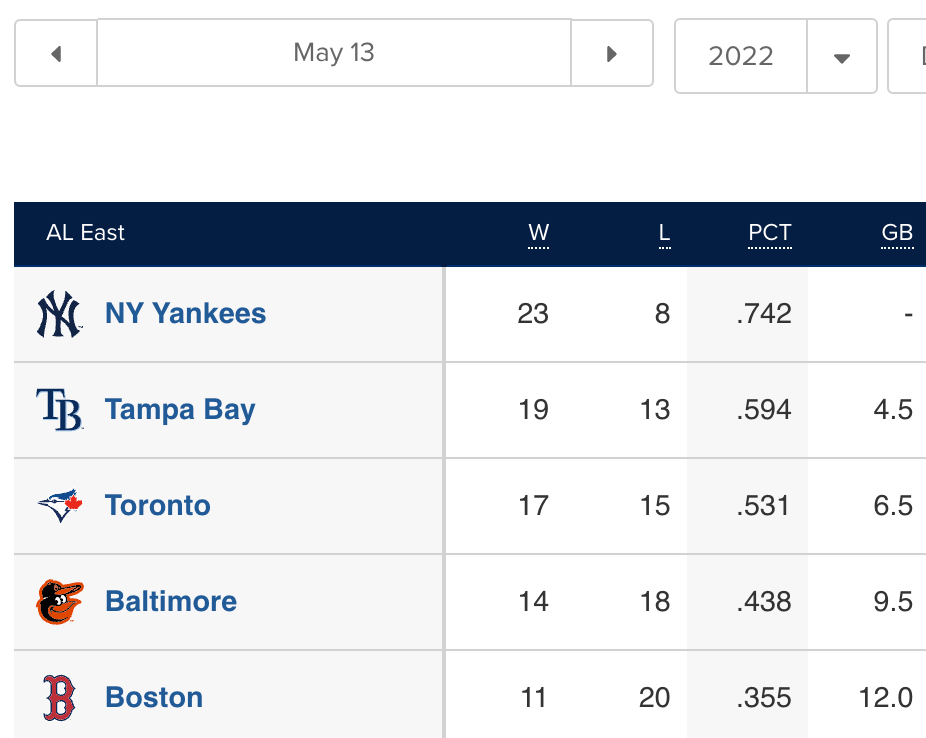Click the PCT column header
926x738 pixels.
769,233
